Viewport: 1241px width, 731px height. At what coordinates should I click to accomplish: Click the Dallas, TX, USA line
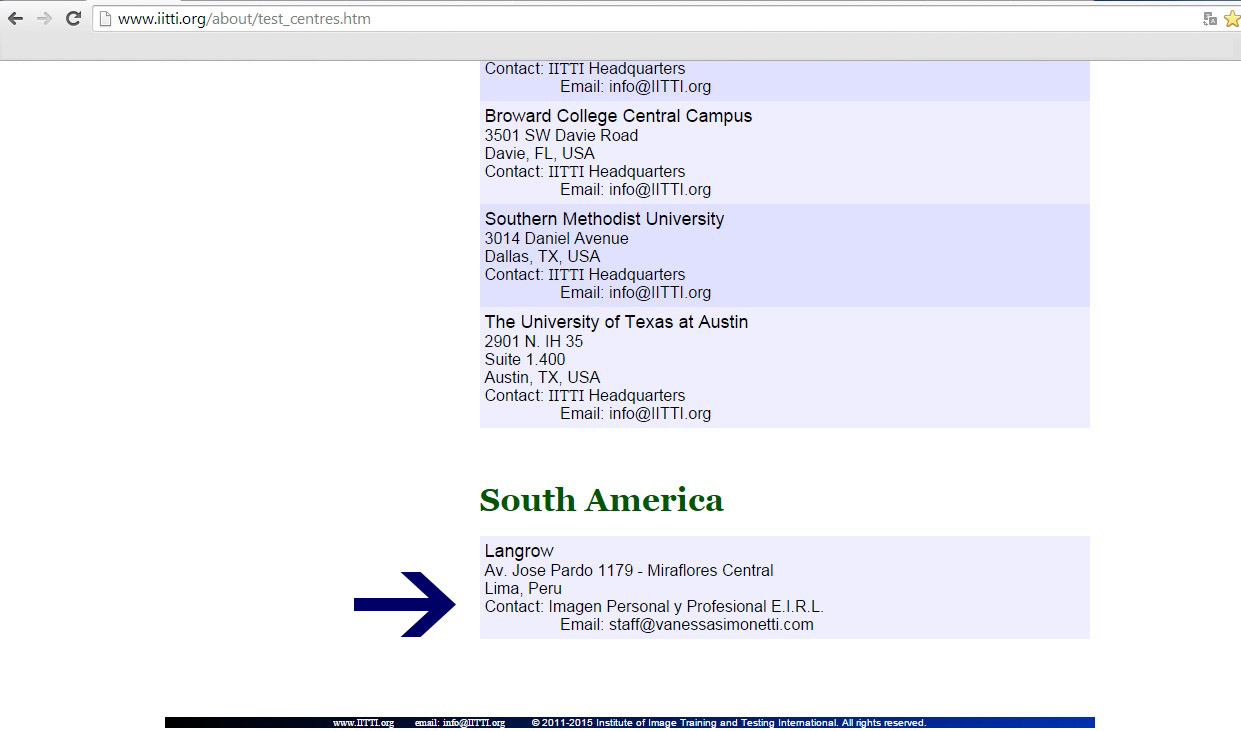(x=543, y=257)
